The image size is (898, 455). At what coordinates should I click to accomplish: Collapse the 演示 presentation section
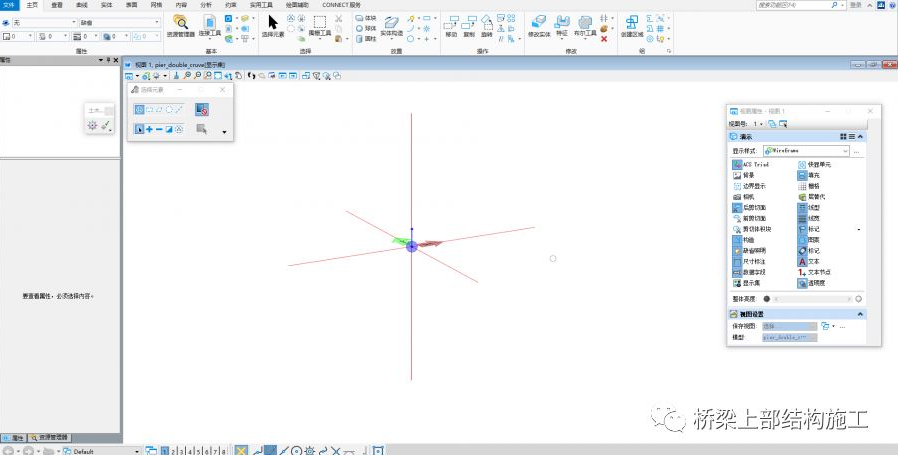tap(860, 136)
